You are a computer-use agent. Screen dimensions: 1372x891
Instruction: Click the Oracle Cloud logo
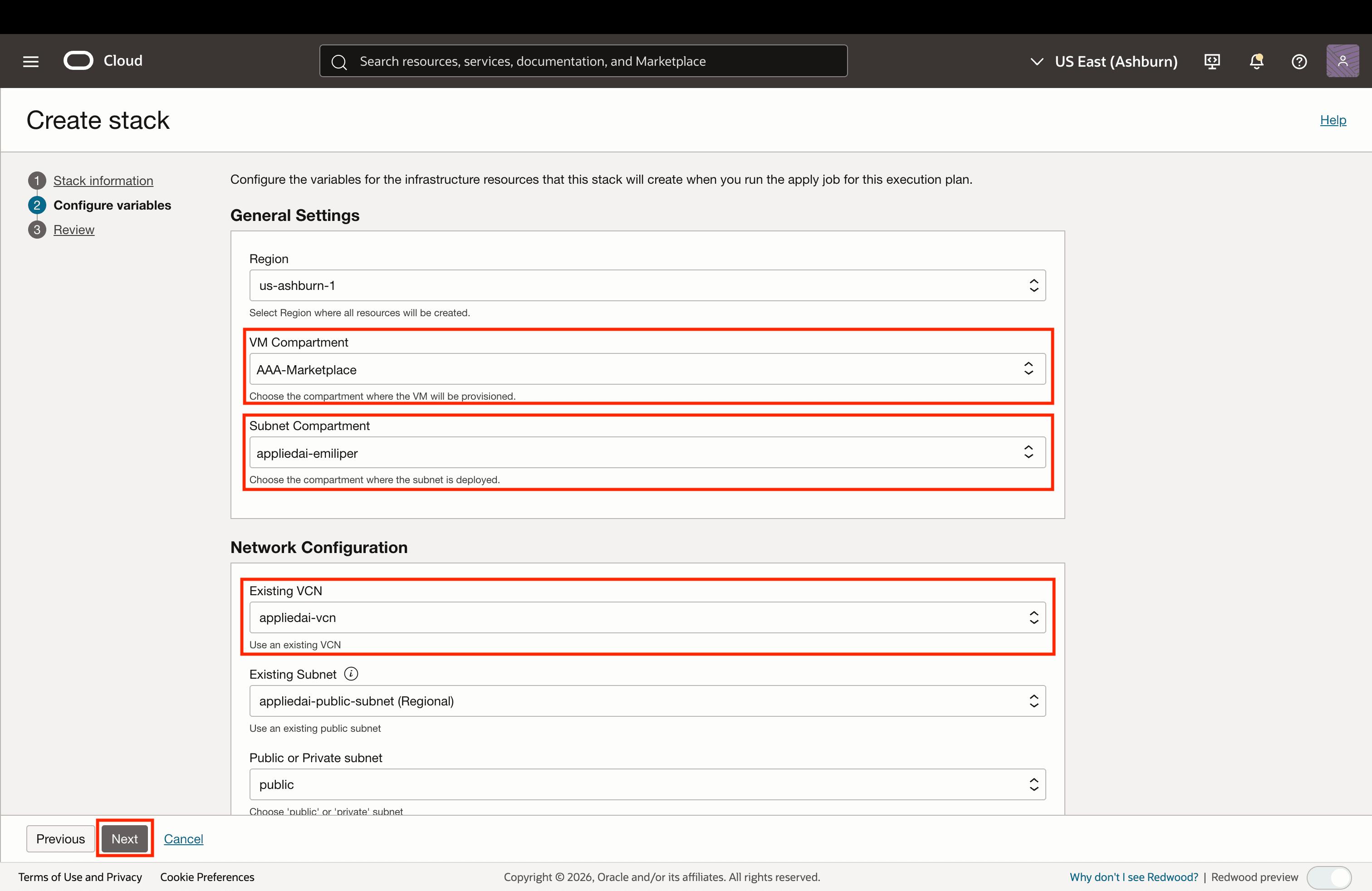103,60
